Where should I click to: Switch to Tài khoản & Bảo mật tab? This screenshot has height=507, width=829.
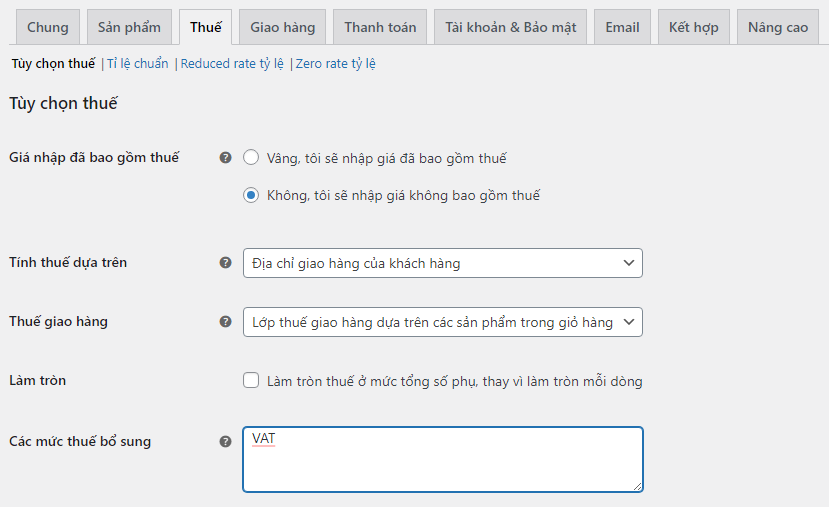[x=510, y=27]
